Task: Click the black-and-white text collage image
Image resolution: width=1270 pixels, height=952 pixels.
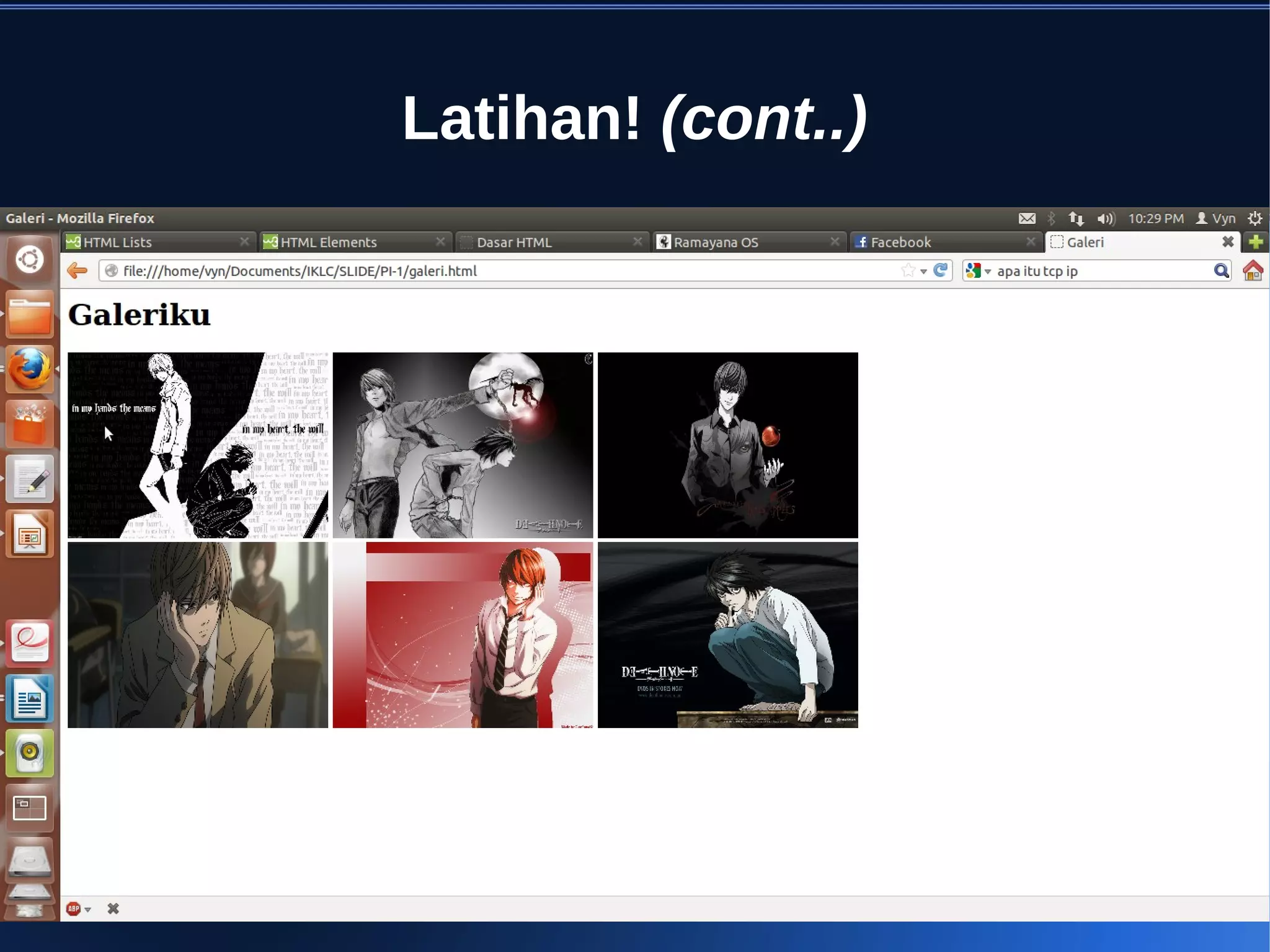Action: 198,445
